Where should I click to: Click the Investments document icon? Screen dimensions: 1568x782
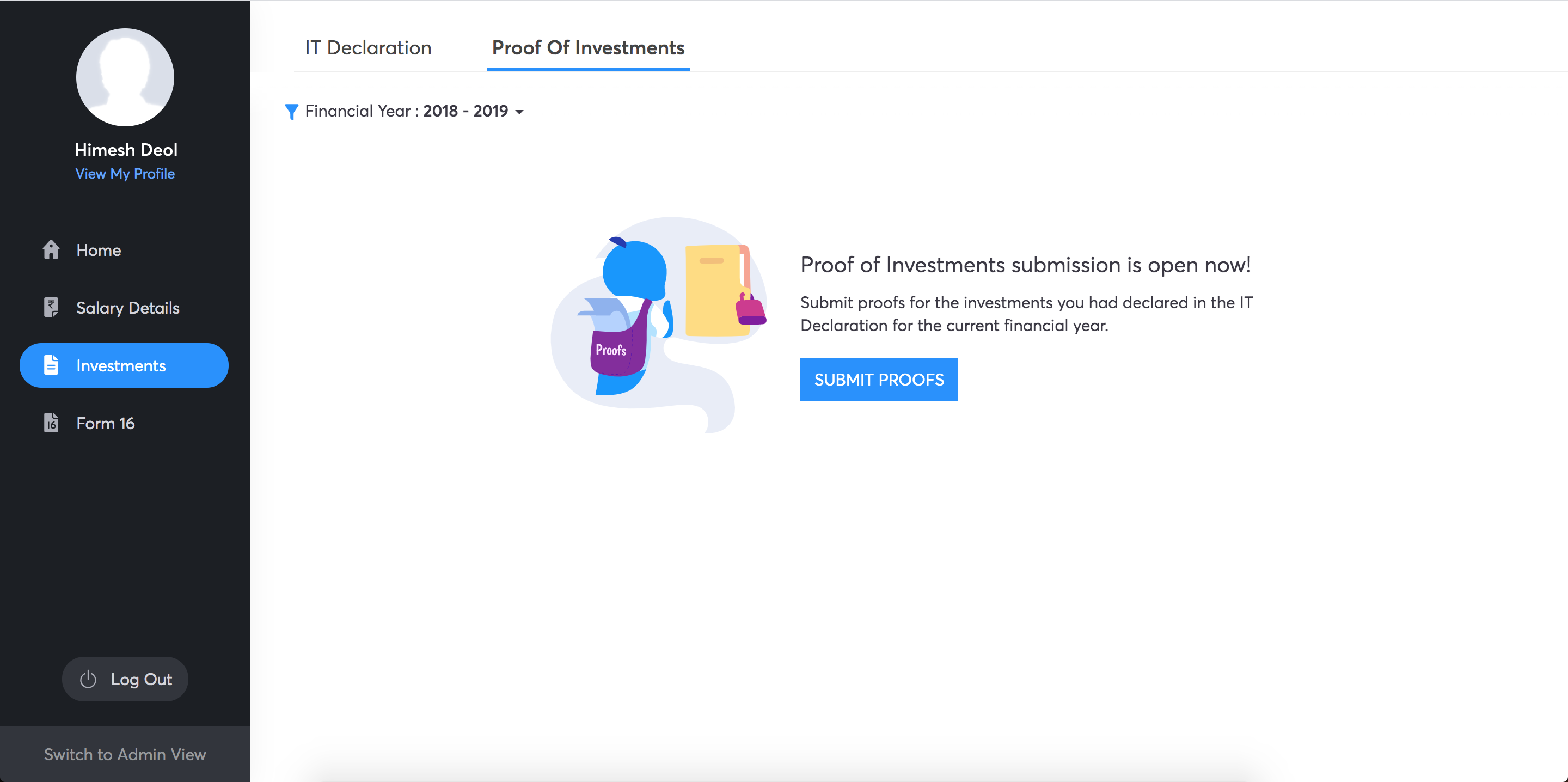pyautogui.click(x=51, y=365)
